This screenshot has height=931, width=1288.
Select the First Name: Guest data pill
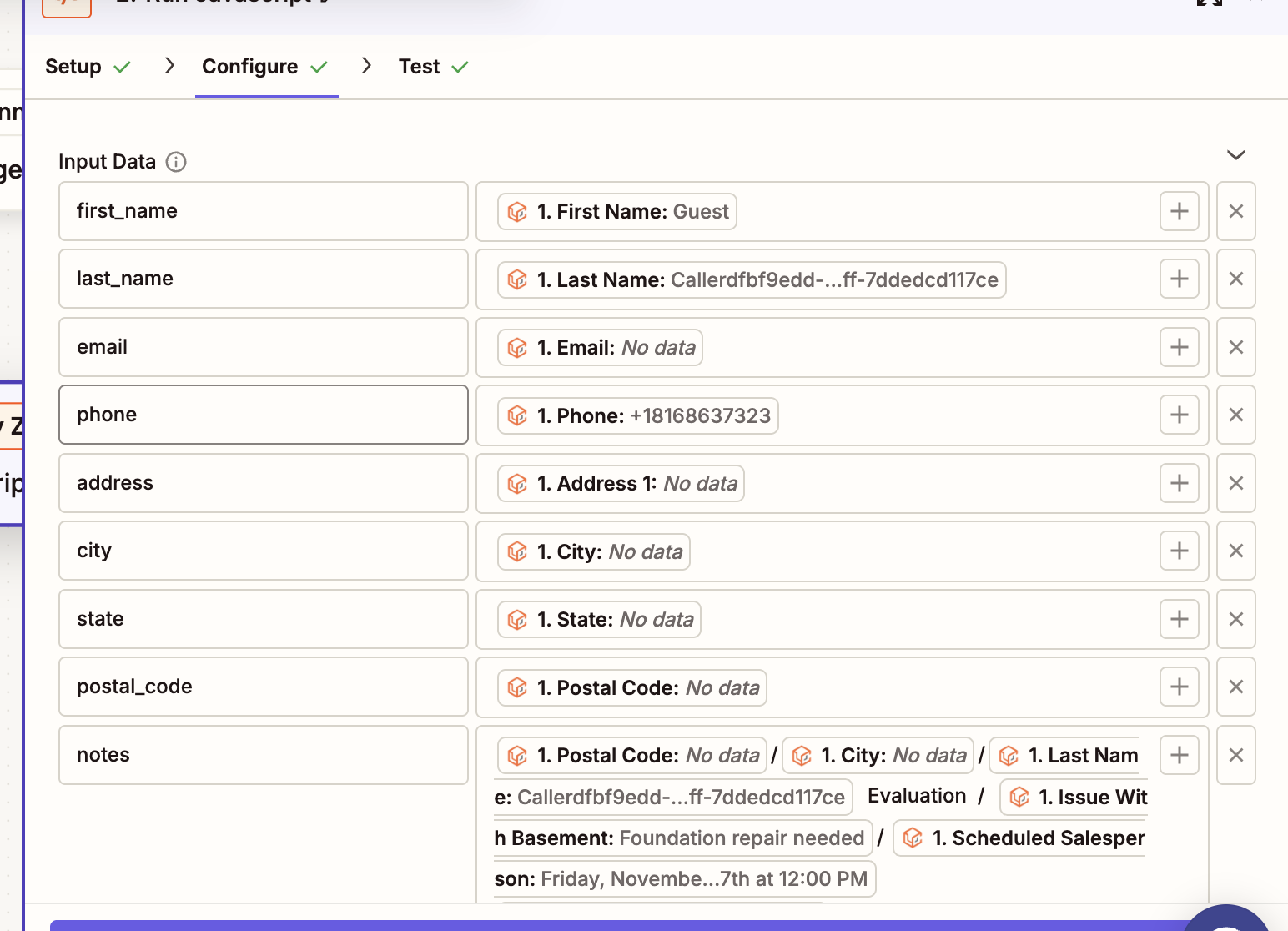click(x=617, y=212)
